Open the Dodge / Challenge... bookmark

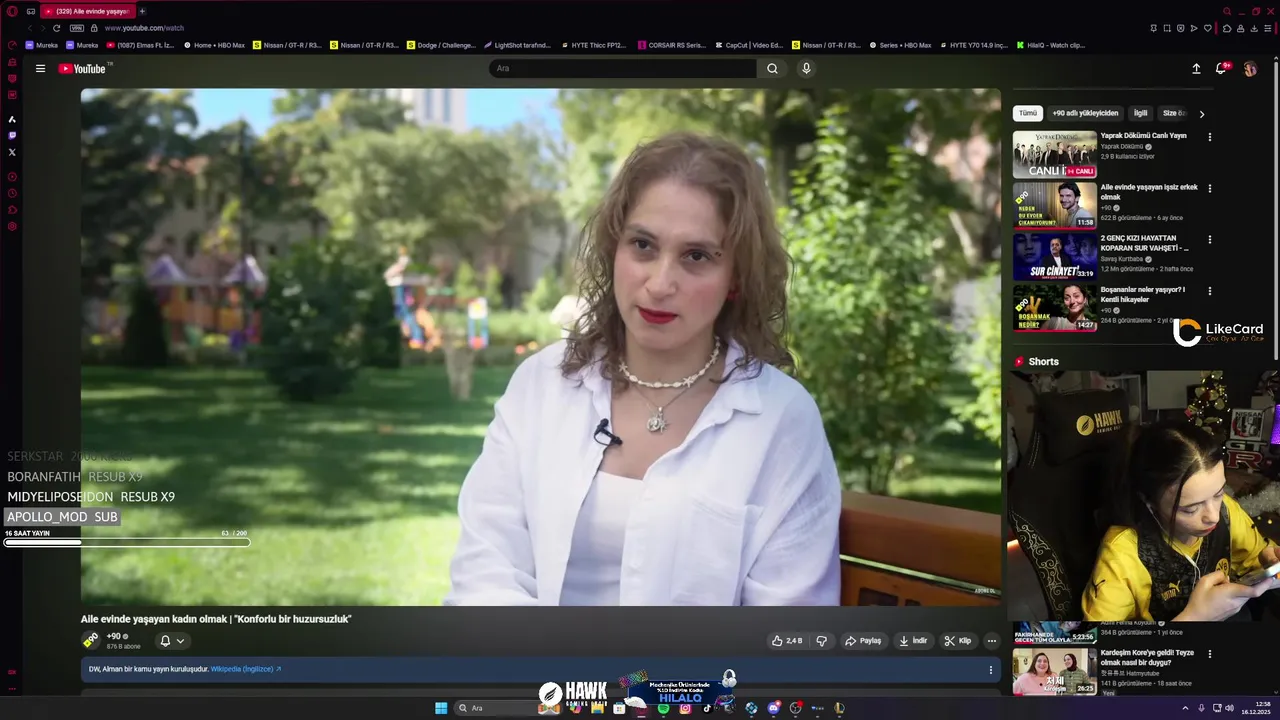click(441, 45)
